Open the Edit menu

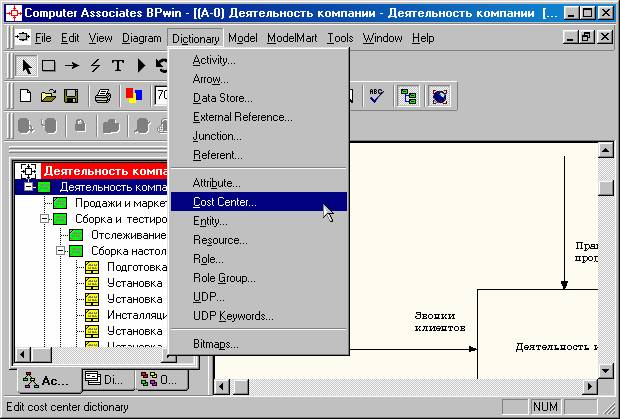point(70,38)
